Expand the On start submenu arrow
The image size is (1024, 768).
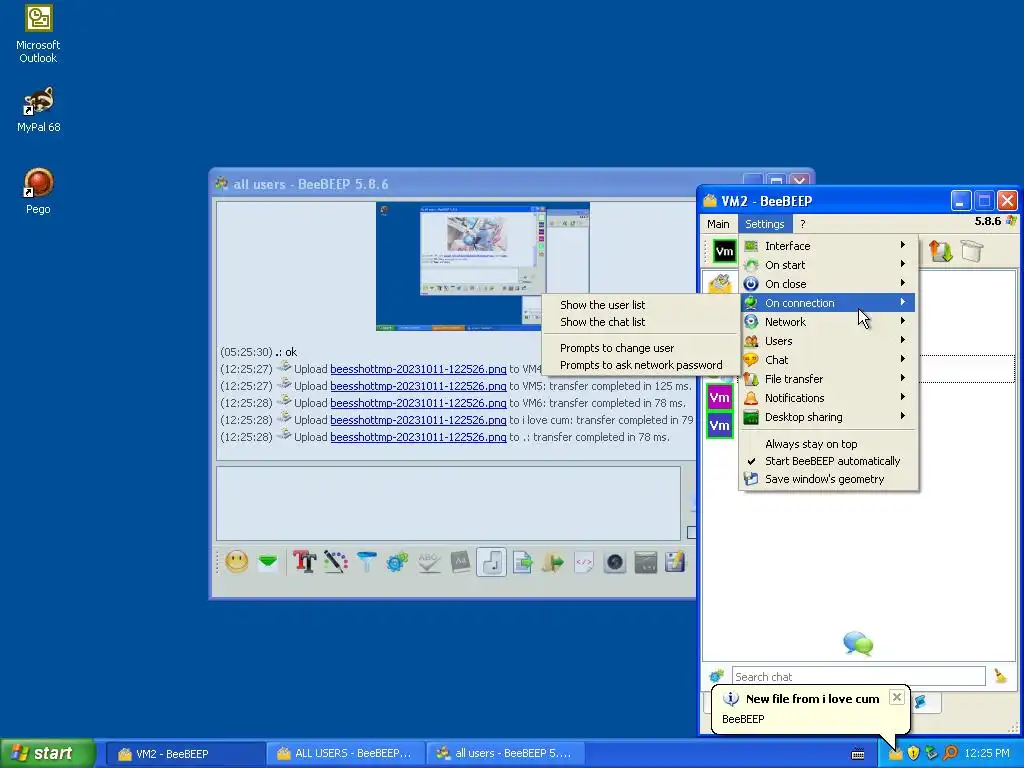click(903, 264)
